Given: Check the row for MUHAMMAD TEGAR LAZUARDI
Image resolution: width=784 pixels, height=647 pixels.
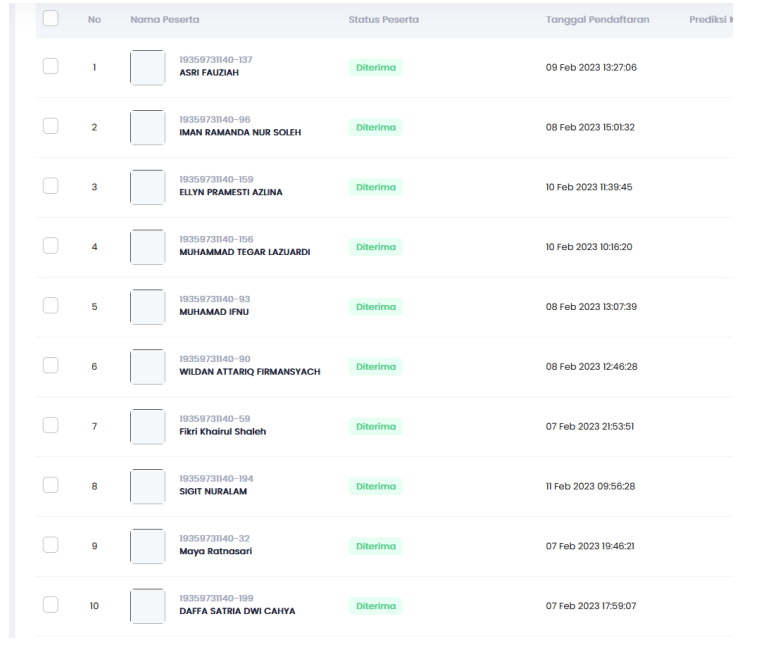Looking at the screenshot, I should pos(51,246).
